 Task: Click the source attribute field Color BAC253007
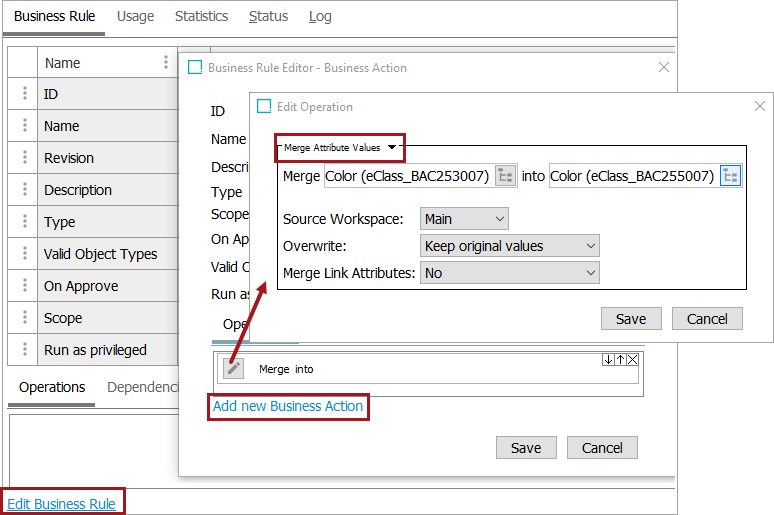pyautogui.click(x=407, y=176)
